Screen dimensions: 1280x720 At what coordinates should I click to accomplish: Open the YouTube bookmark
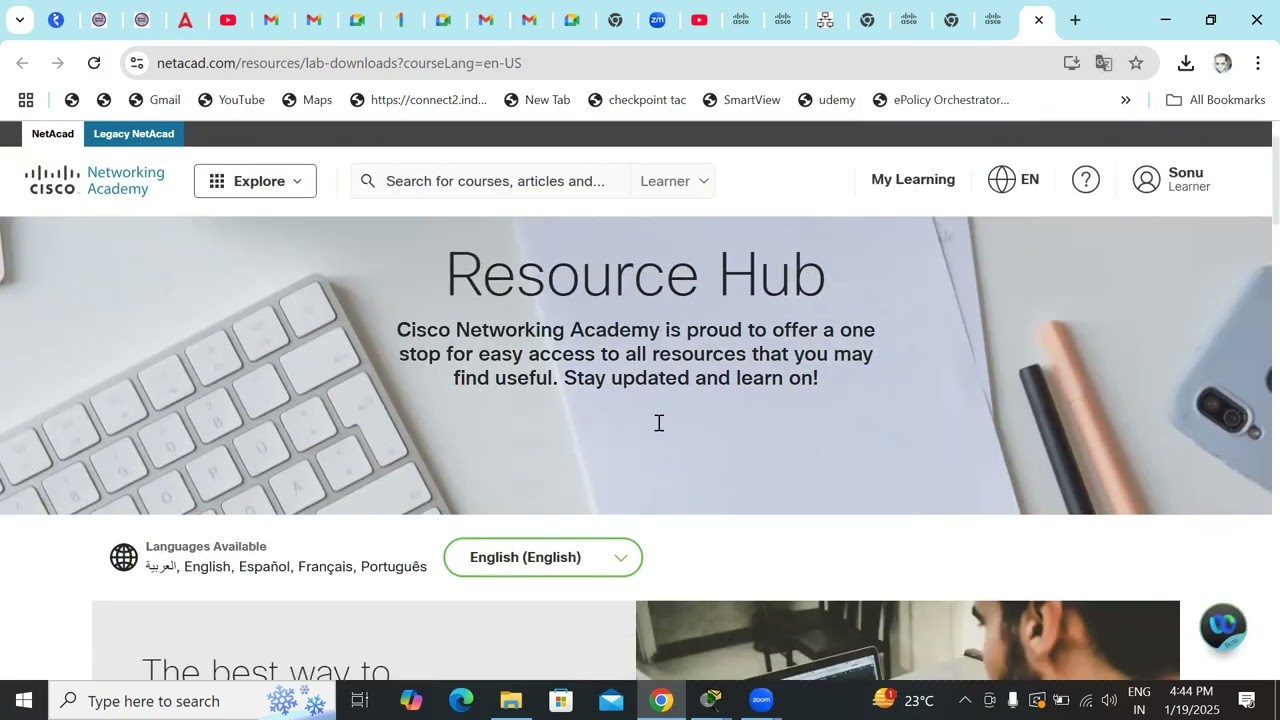[x=231, y=100]
